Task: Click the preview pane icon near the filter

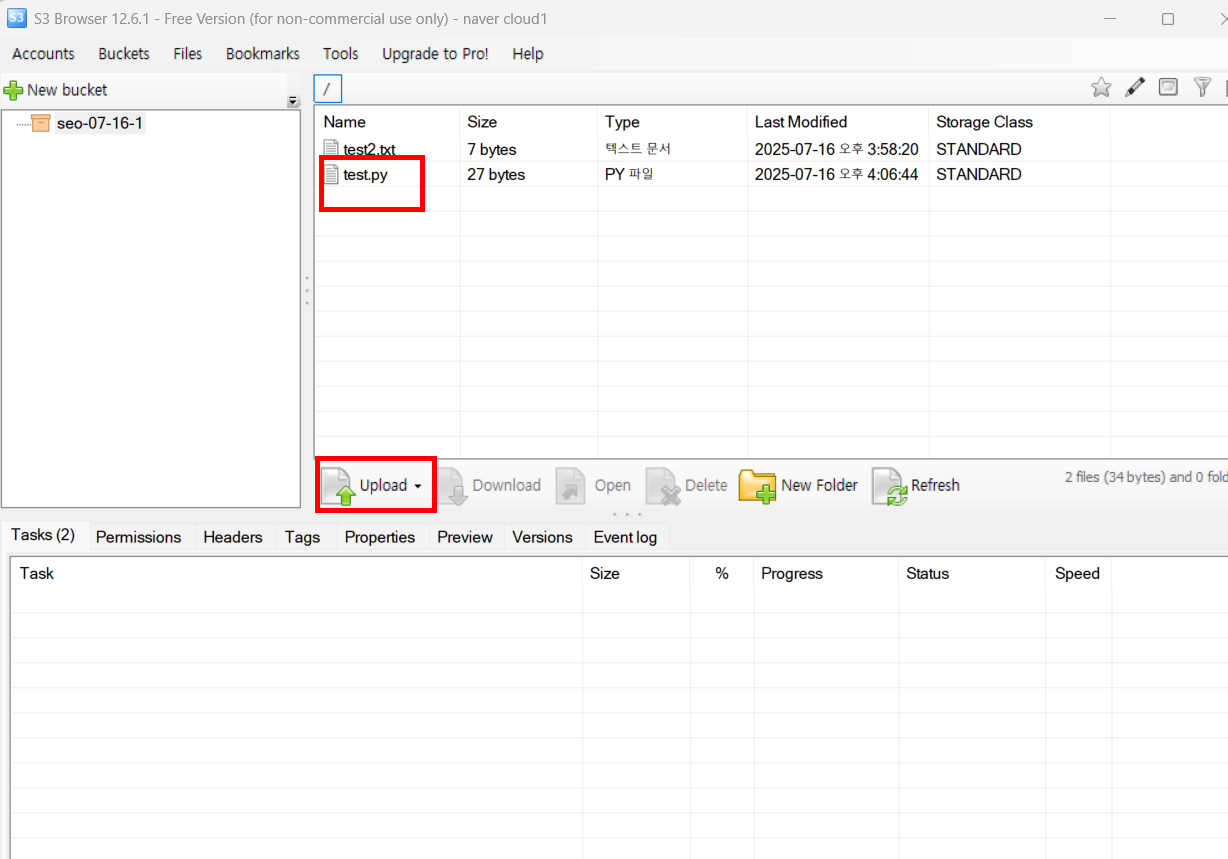Action: pyautogui.click(x=1168, y=87)
